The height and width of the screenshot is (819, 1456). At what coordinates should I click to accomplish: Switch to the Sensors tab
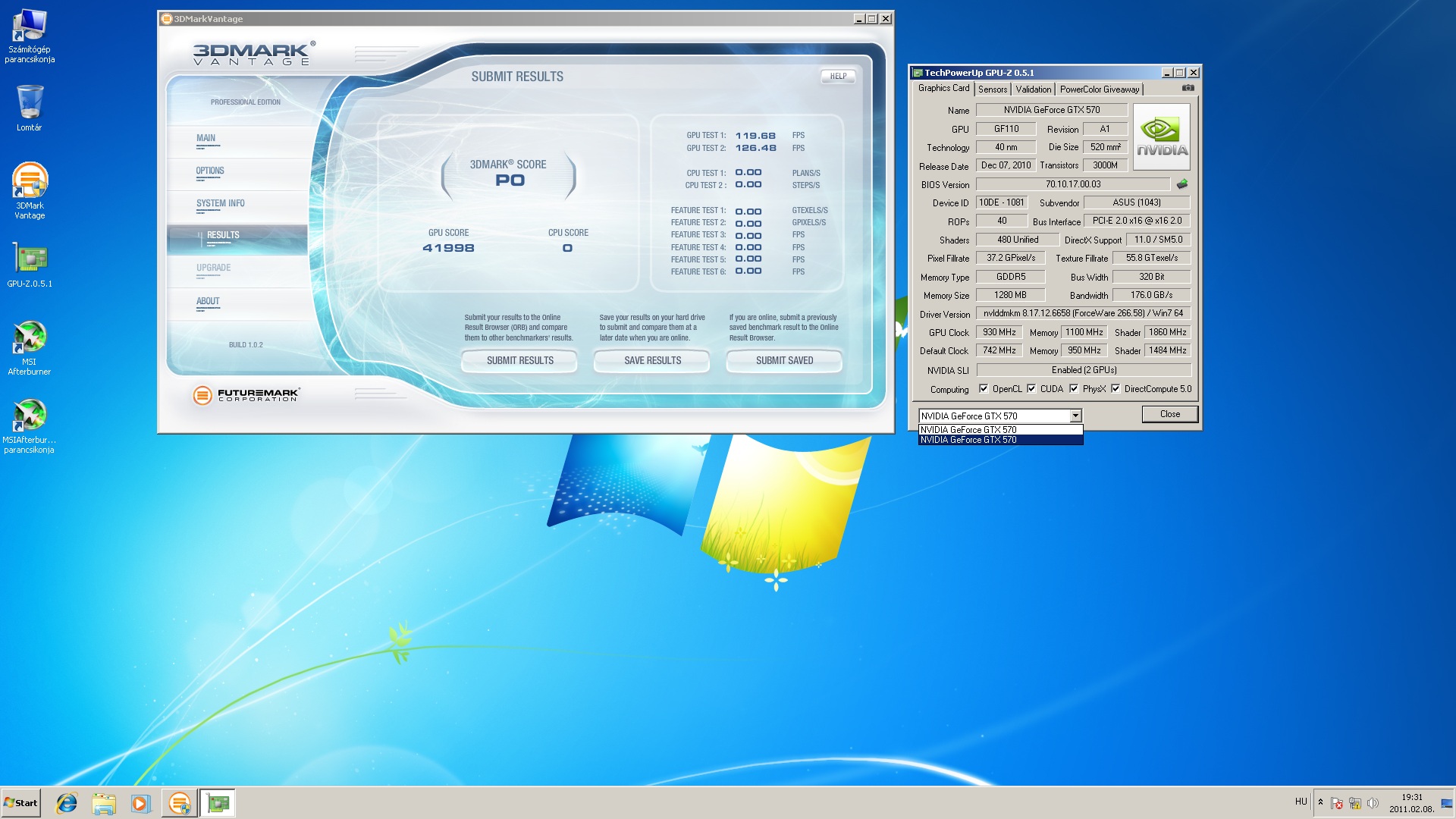[x=992, y=89]
